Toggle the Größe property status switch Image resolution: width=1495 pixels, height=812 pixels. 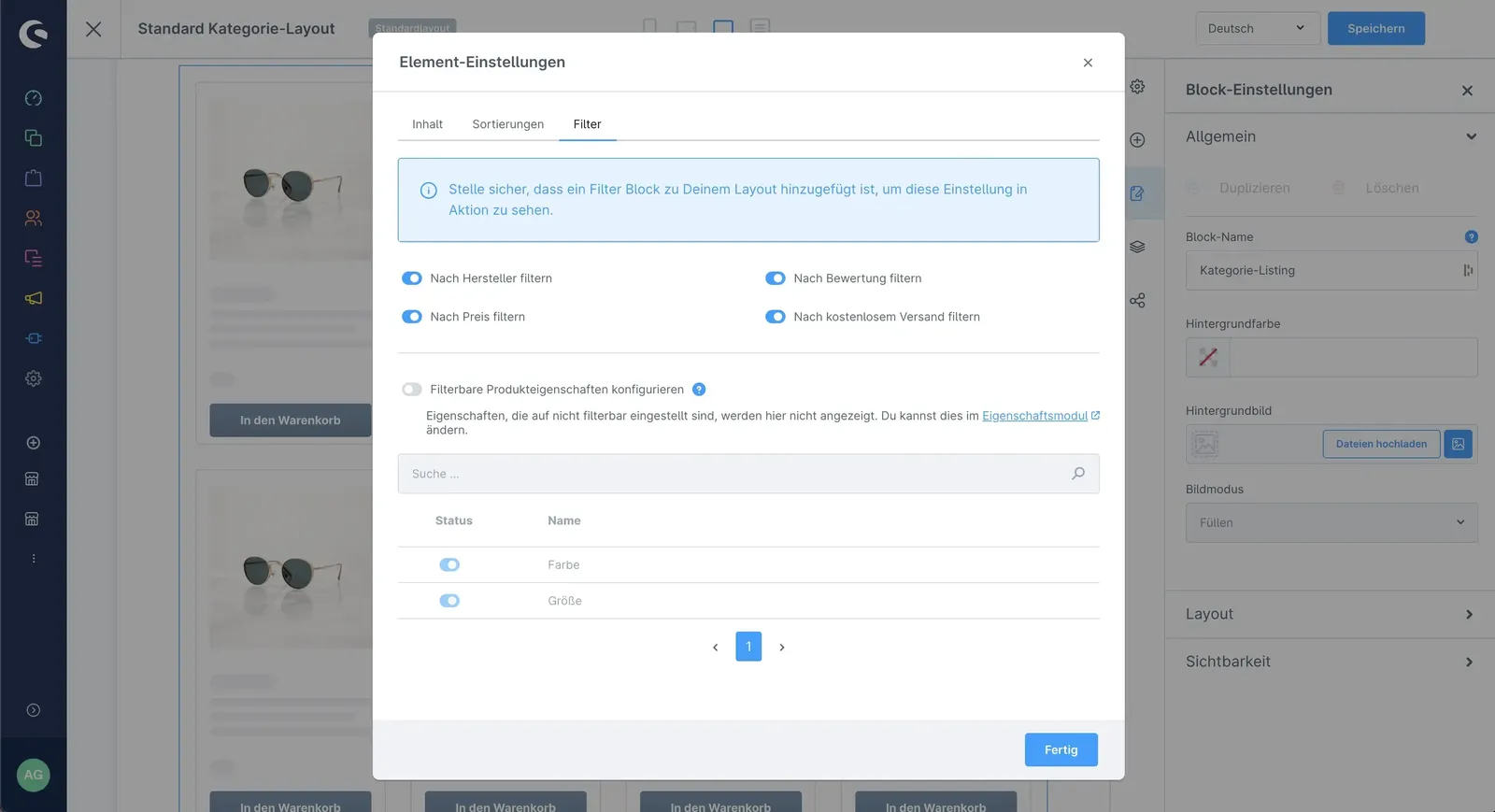click(449, 601)
